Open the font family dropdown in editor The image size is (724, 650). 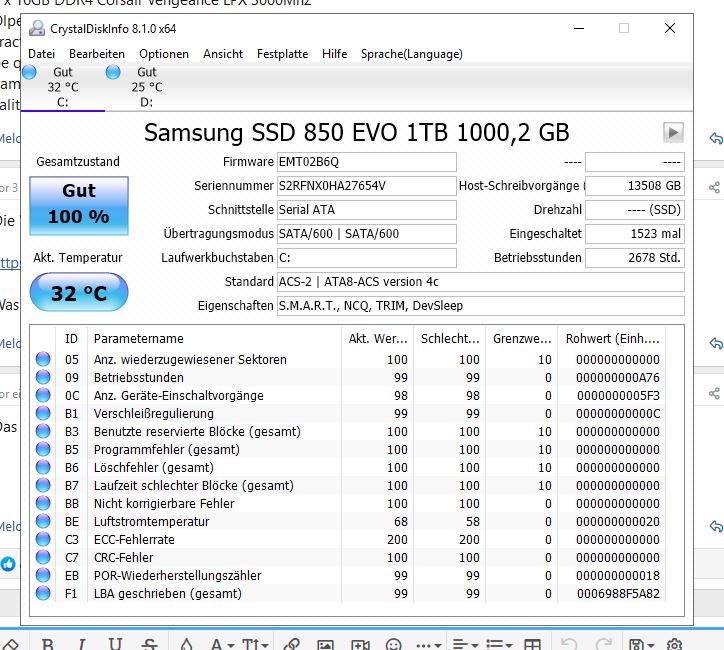pos(222,644)
